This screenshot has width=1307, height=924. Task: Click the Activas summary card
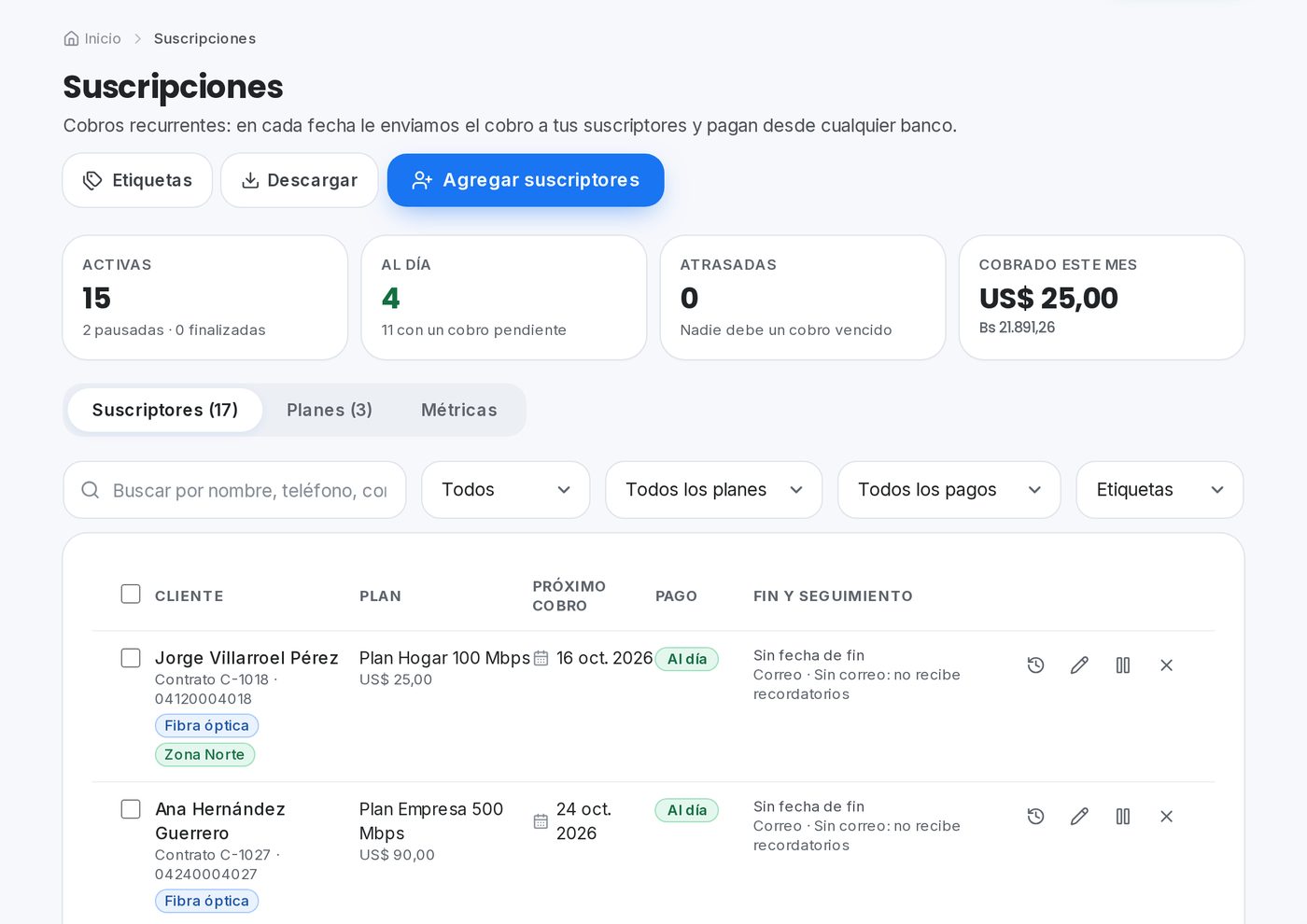[x=205, y=298]
